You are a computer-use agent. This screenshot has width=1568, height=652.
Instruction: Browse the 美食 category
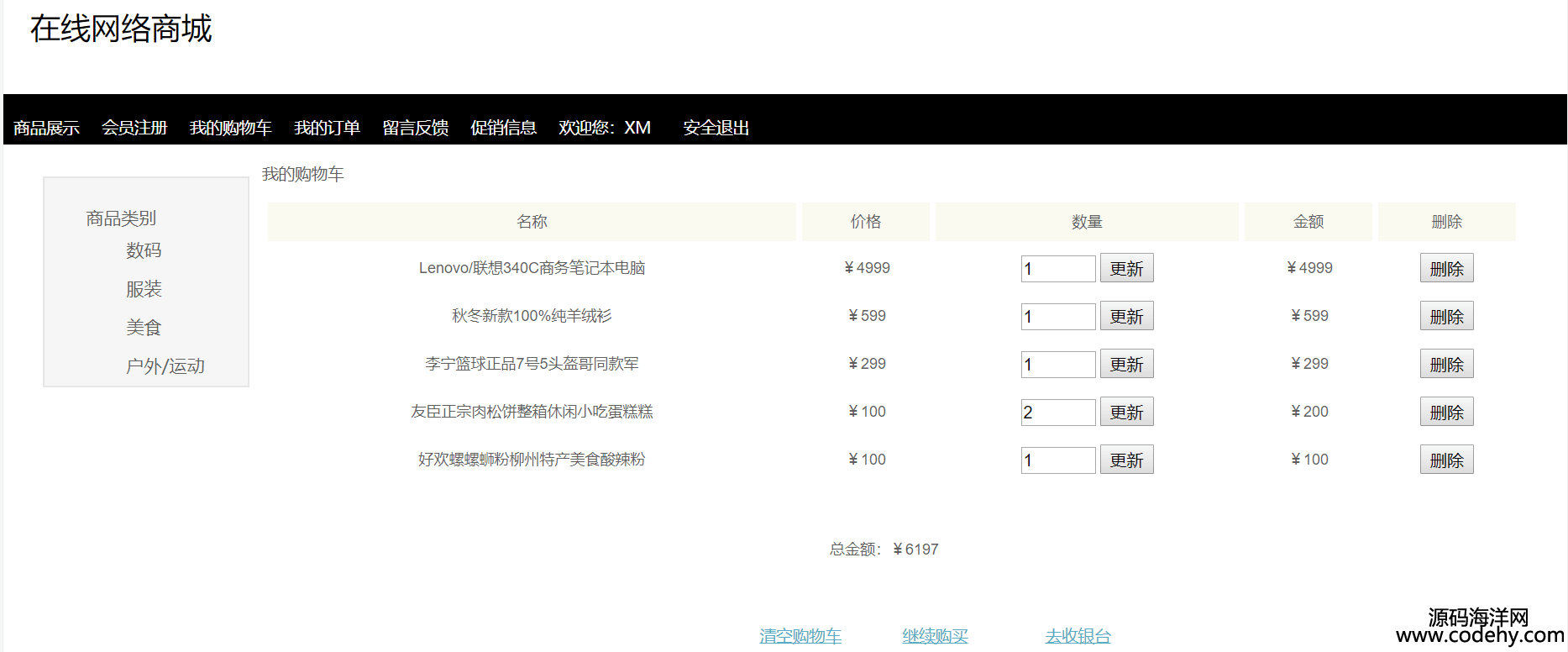(x=144, y=328)
